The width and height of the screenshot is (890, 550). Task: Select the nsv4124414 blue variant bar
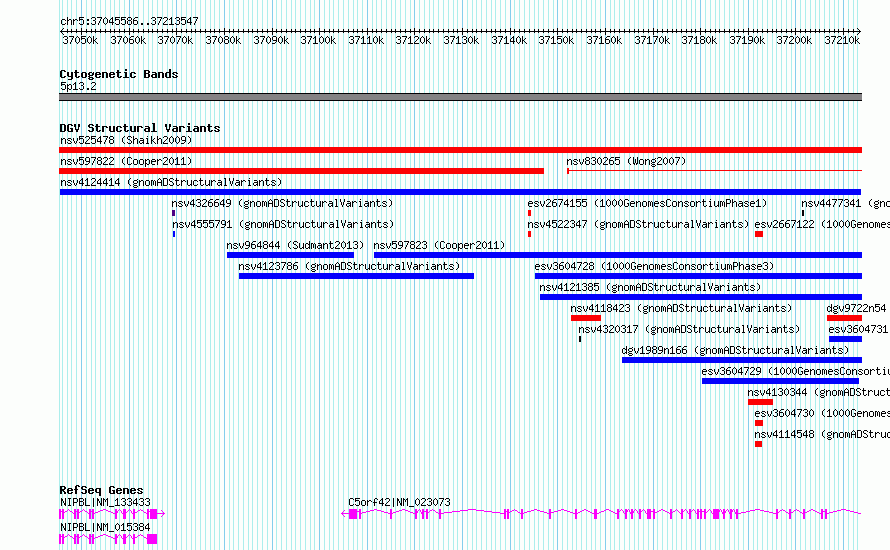pos(460,192)
